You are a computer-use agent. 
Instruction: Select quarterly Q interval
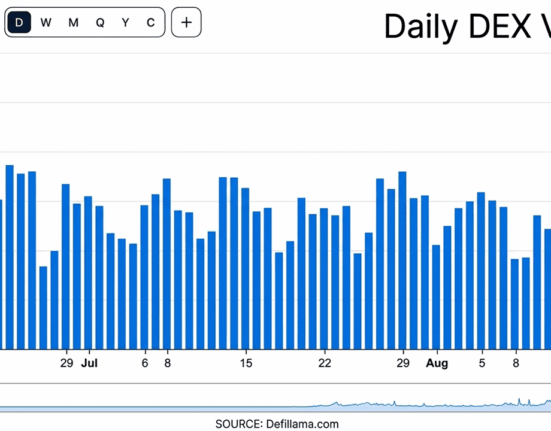(100, 22)
